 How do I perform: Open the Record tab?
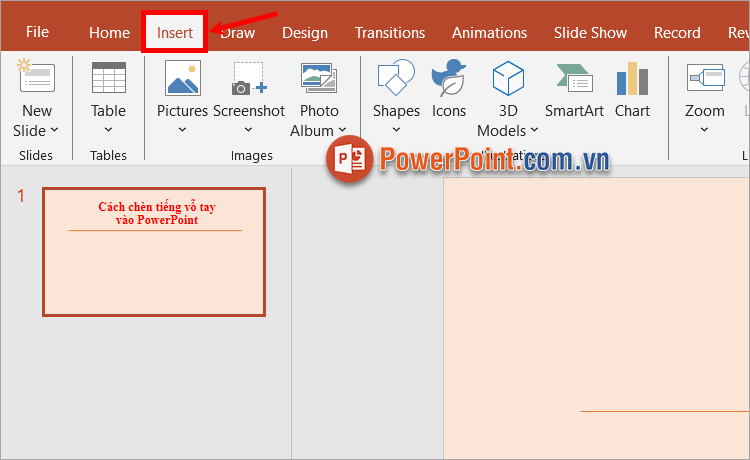point(677,33)
